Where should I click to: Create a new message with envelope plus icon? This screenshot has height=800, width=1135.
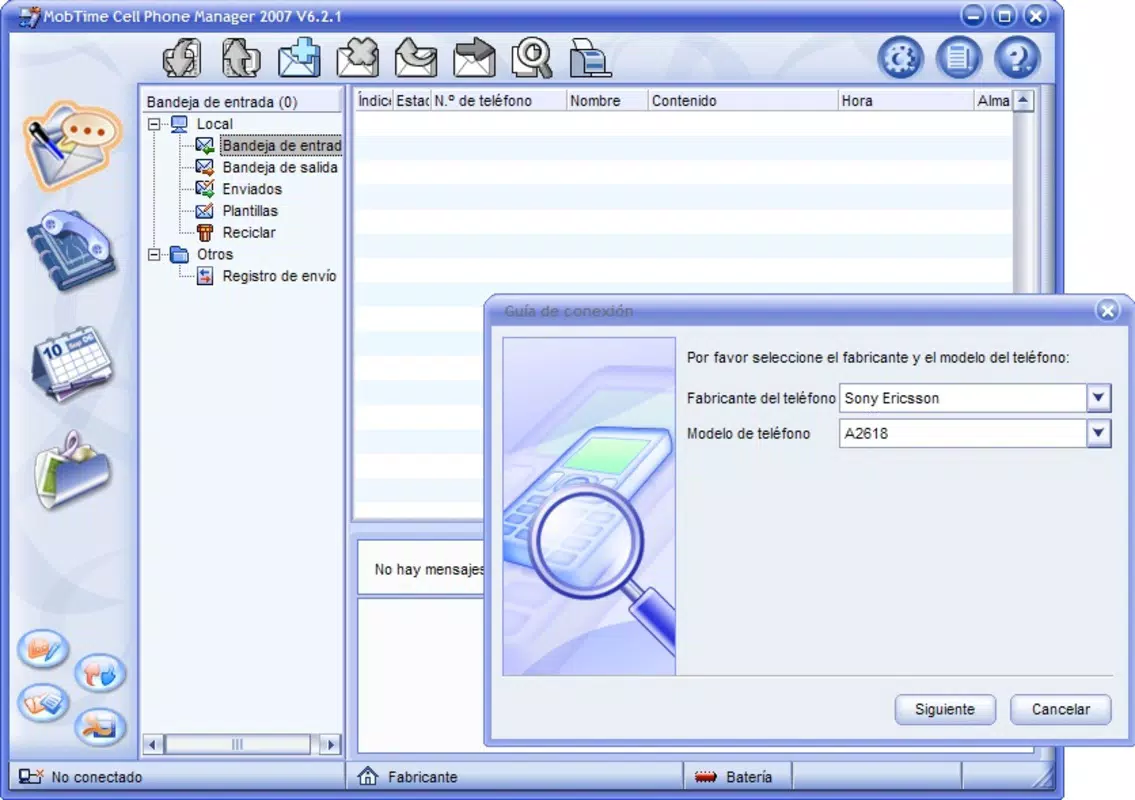click(x=299, y=58)
